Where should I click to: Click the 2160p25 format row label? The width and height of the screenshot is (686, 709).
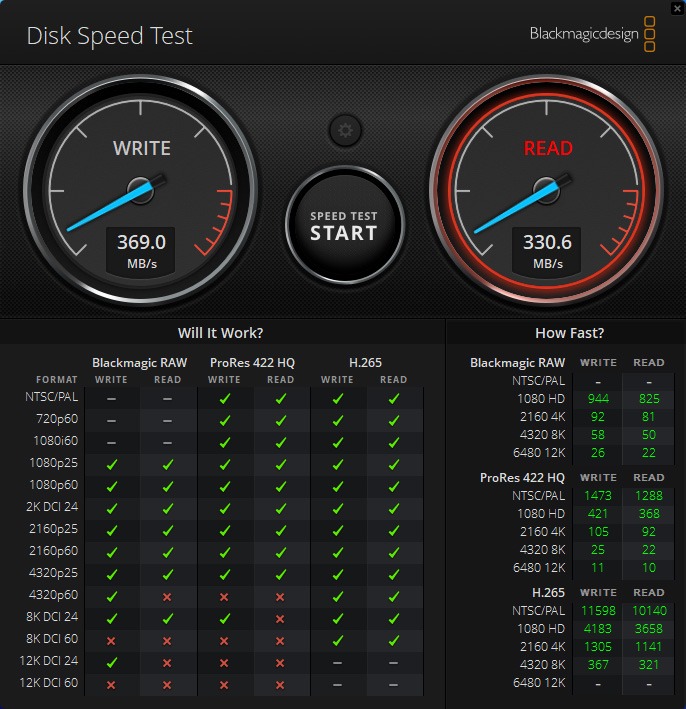(x=53, y=529)
